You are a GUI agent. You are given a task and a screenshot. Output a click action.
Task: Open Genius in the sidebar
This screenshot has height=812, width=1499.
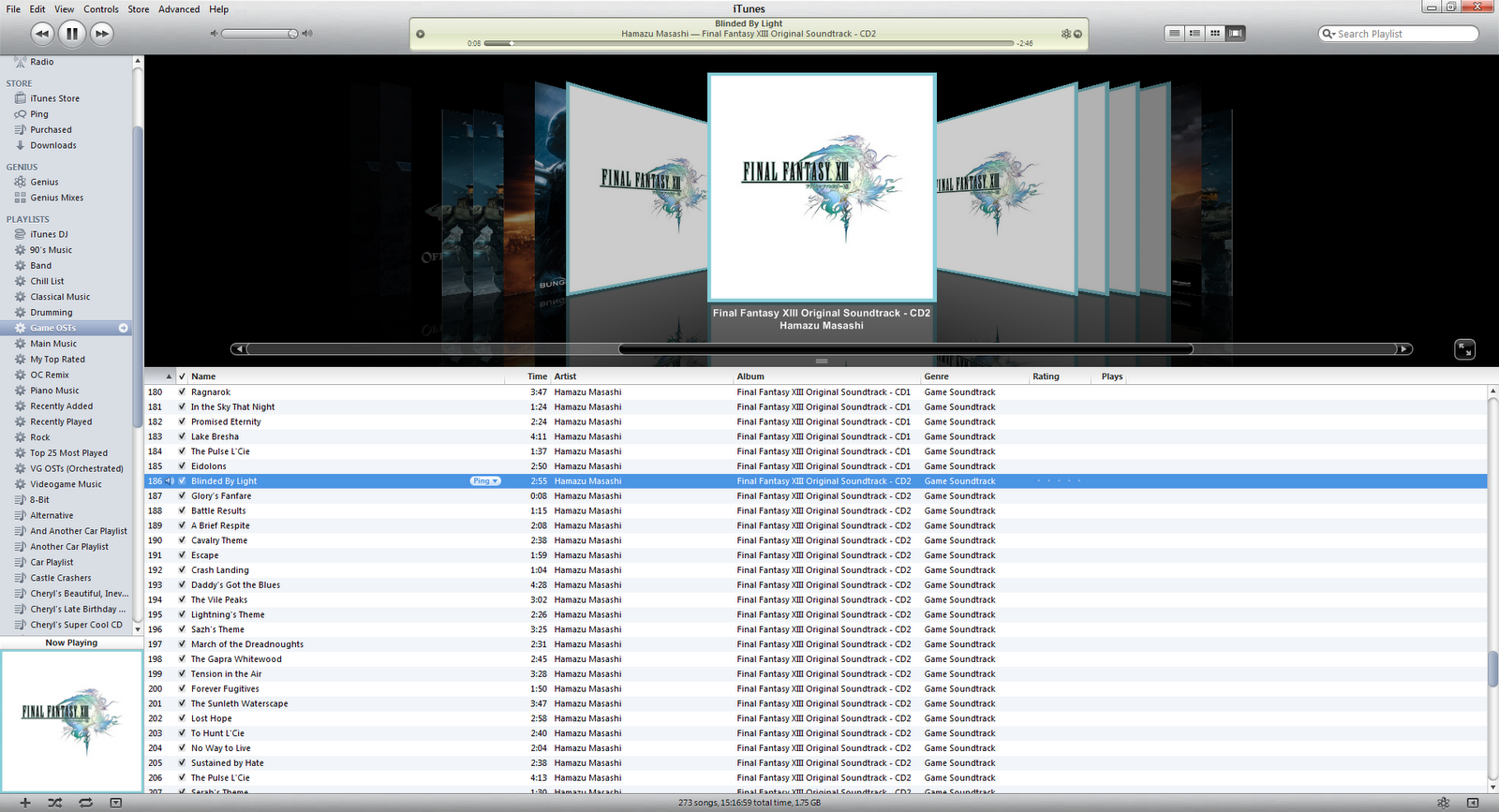click(x=44, y=182)
